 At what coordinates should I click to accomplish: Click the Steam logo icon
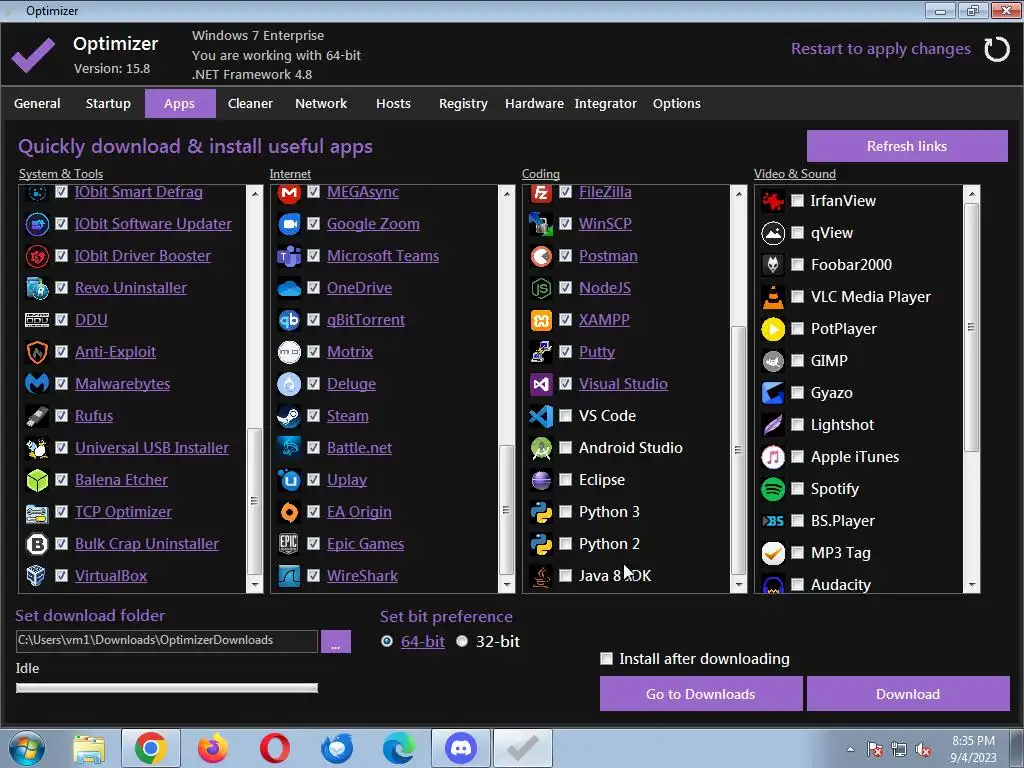click(x=289, y=416)
